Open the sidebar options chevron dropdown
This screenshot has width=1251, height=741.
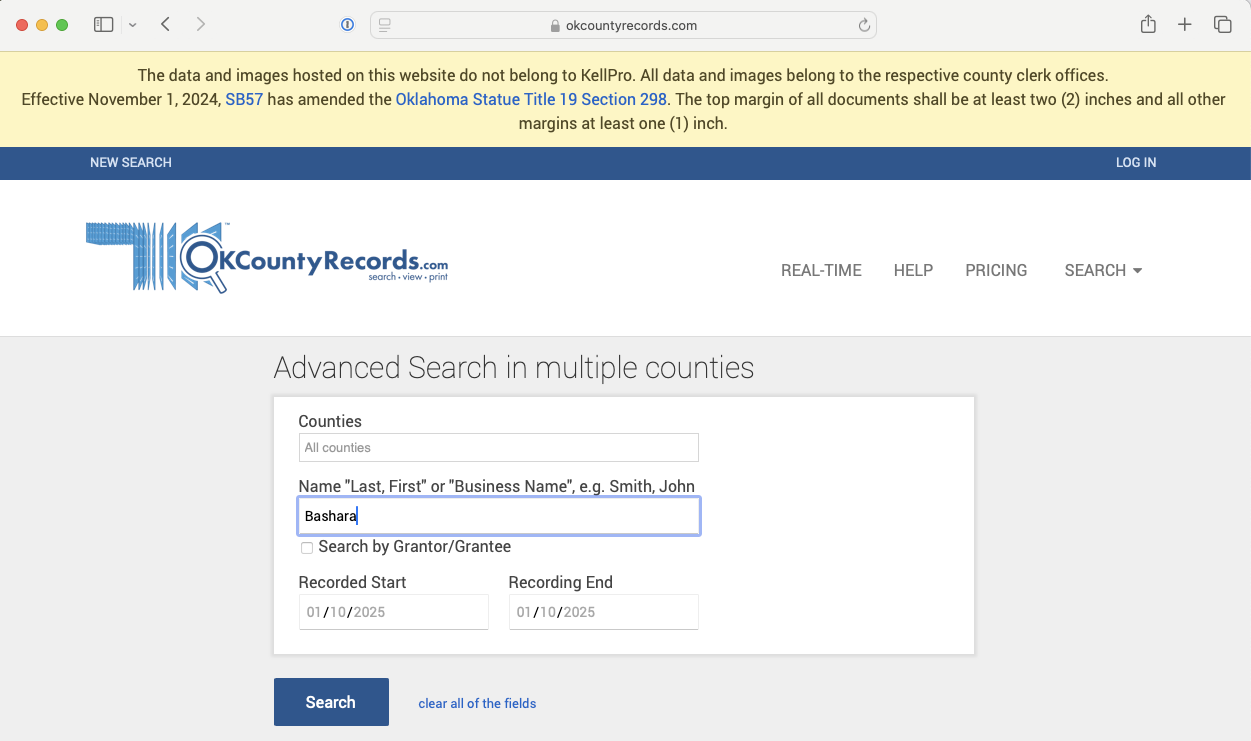pos(131,23)
